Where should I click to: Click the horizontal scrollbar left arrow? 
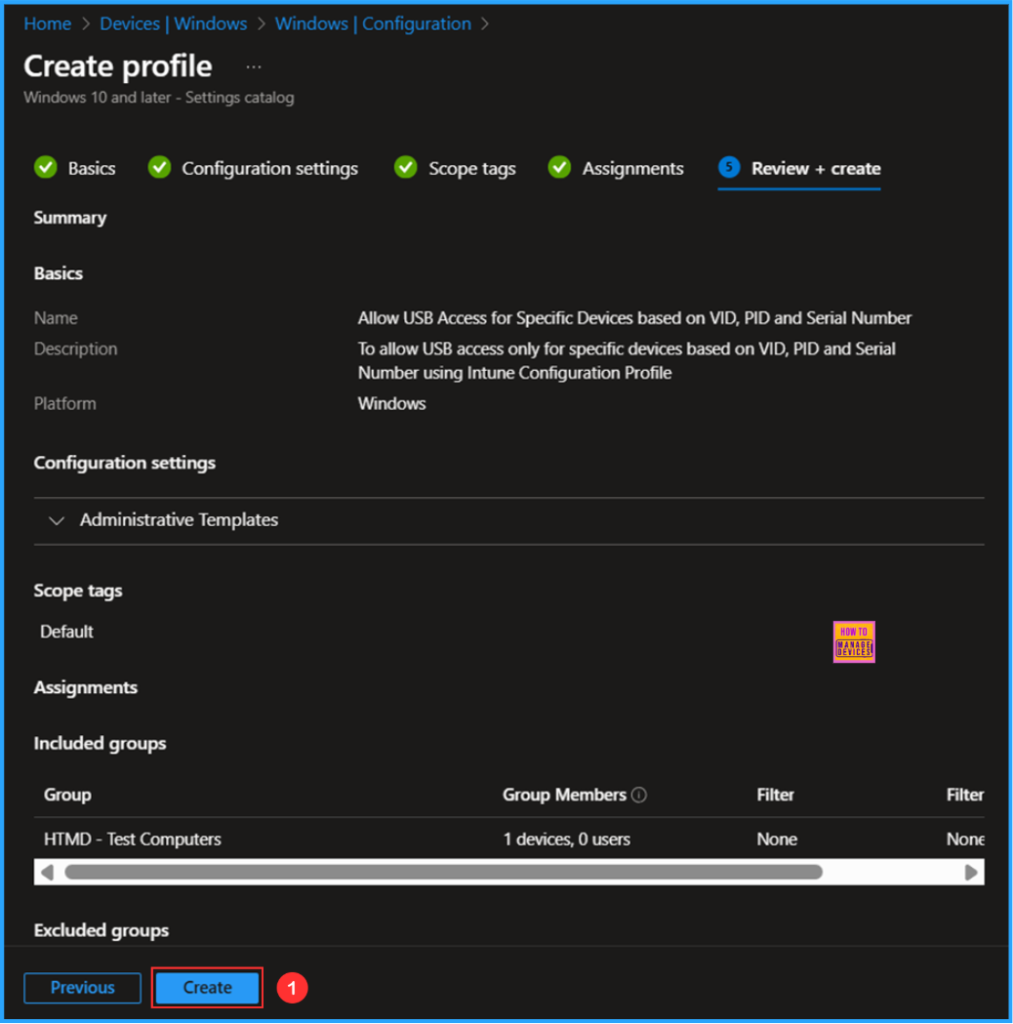[x=47, y=872]
